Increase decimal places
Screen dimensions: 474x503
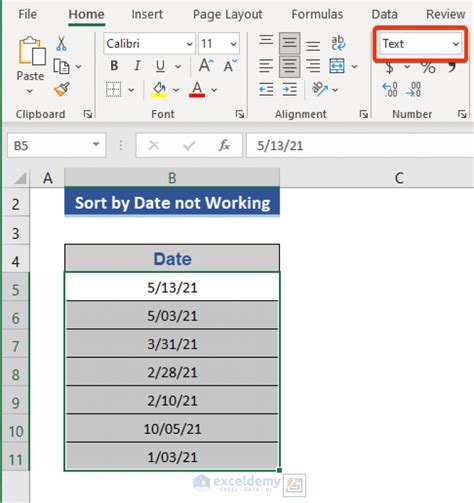(x=390, y=89)
